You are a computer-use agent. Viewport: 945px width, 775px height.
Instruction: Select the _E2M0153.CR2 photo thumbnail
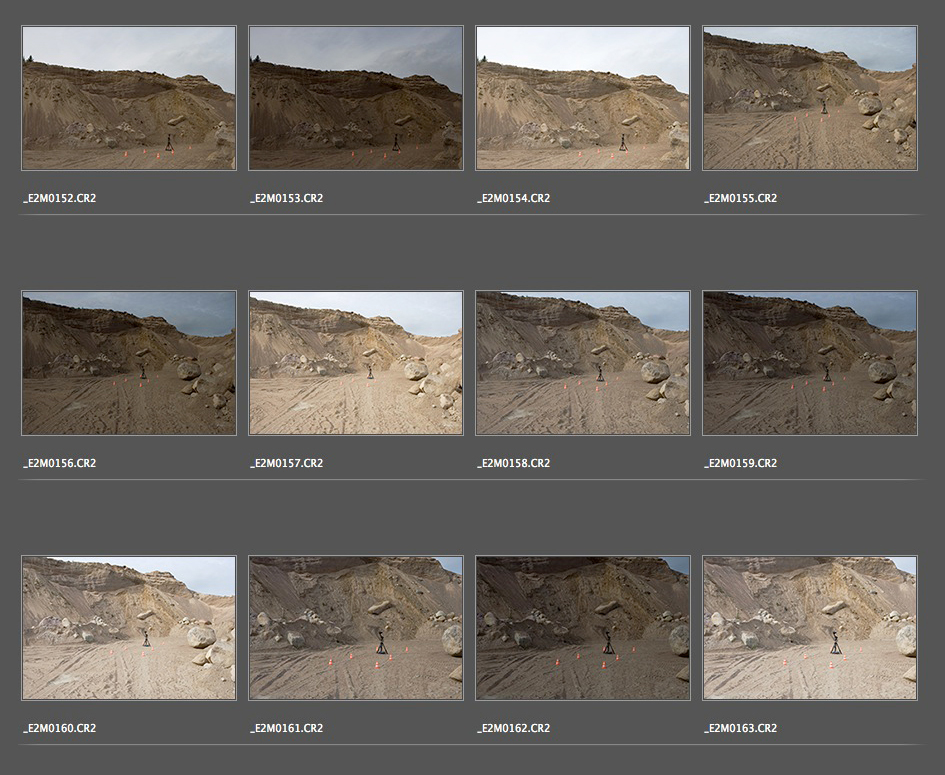coord(355,98)
